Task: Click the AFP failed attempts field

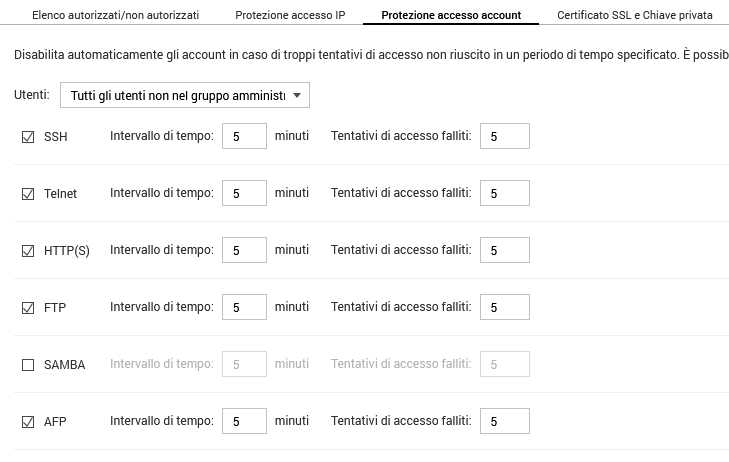Action: [504, 422]
